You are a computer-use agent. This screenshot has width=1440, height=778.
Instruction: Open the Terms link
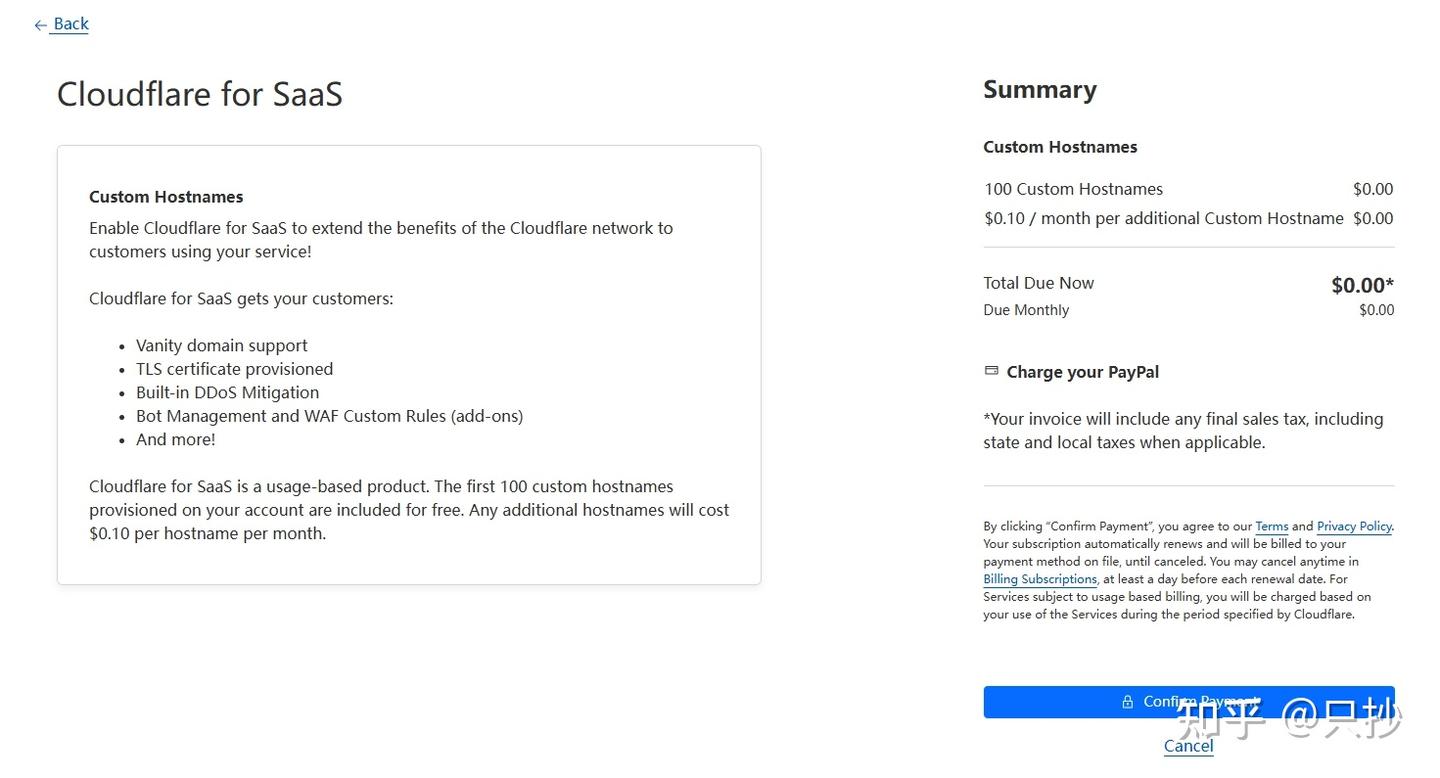pos(1271,526)
